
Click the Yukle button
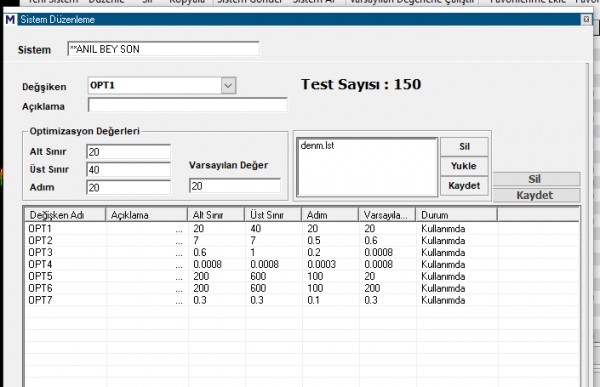(464, 166)
